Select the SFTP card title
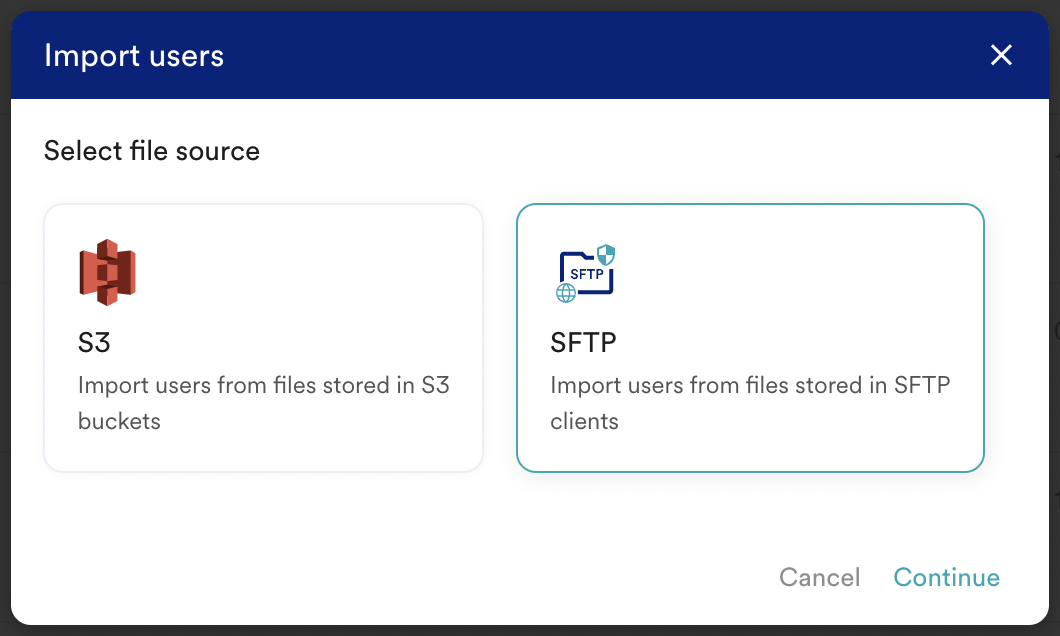Image resolution: width=1060 pixels, height=636 pixels. coord(583,343)
